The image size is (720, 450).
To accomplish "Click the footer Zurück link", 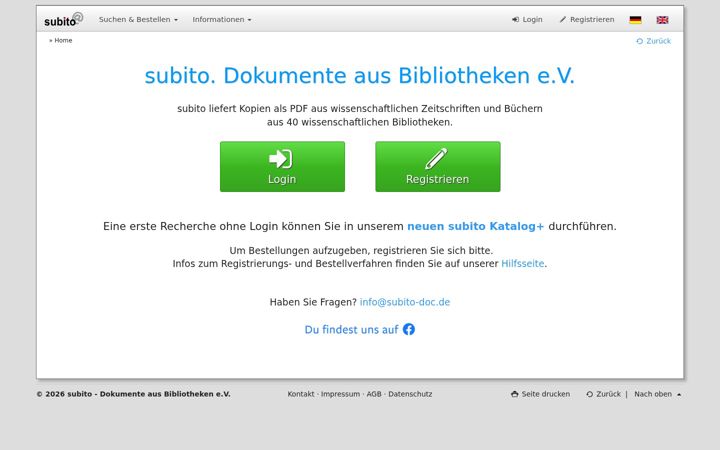I will click(603, 394).
